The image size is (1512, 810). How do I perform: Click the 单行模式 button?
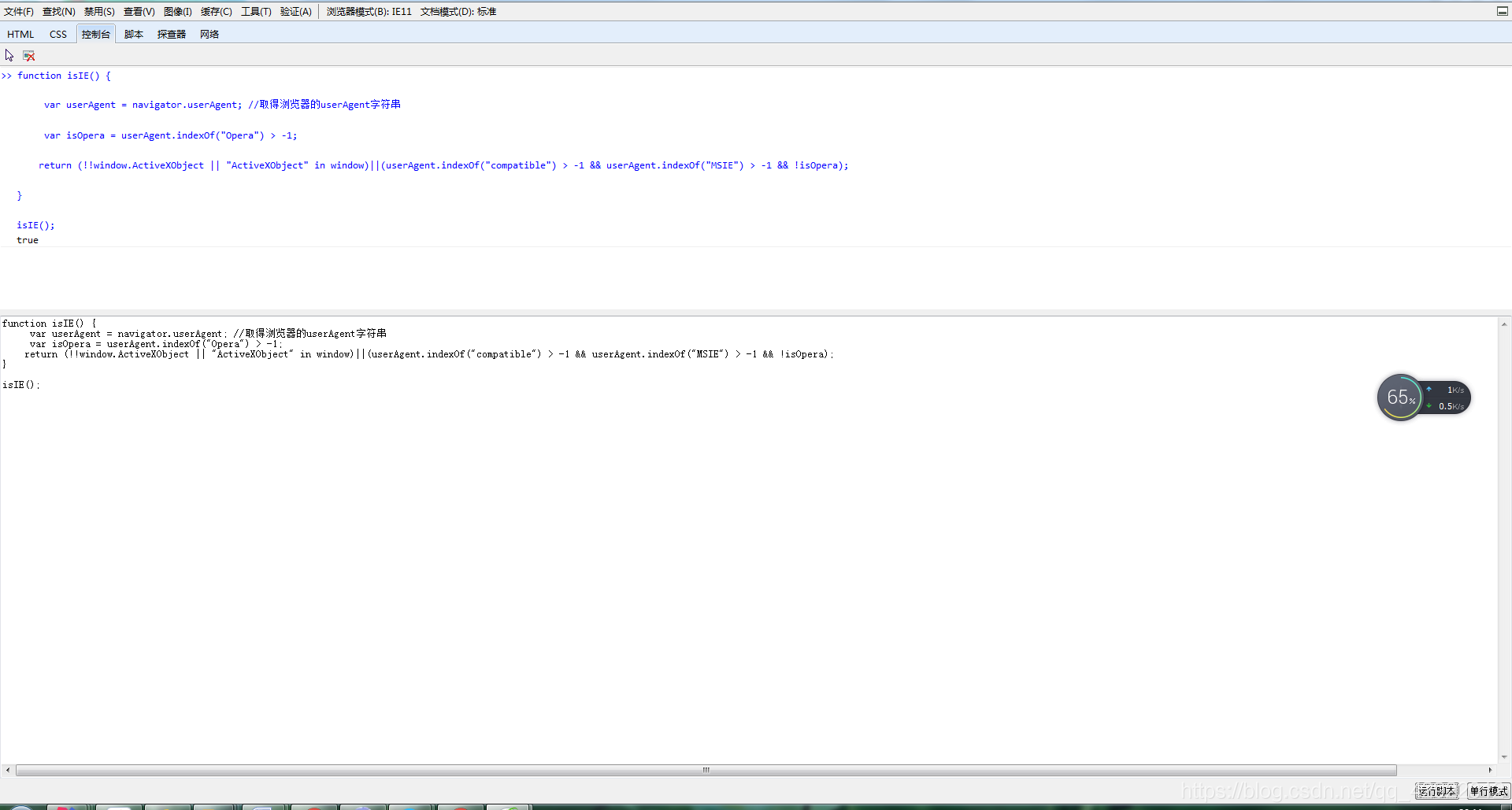(1488, 791)
